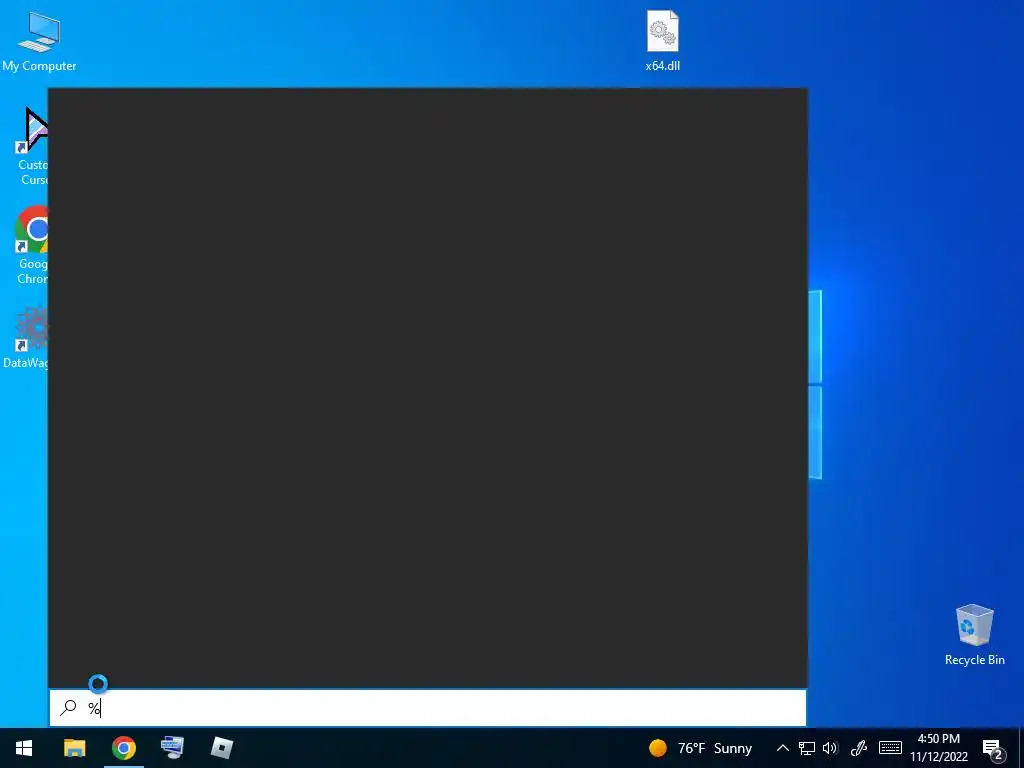
Task: Show hidden system tray icons
Action: [x=782, y=748]
